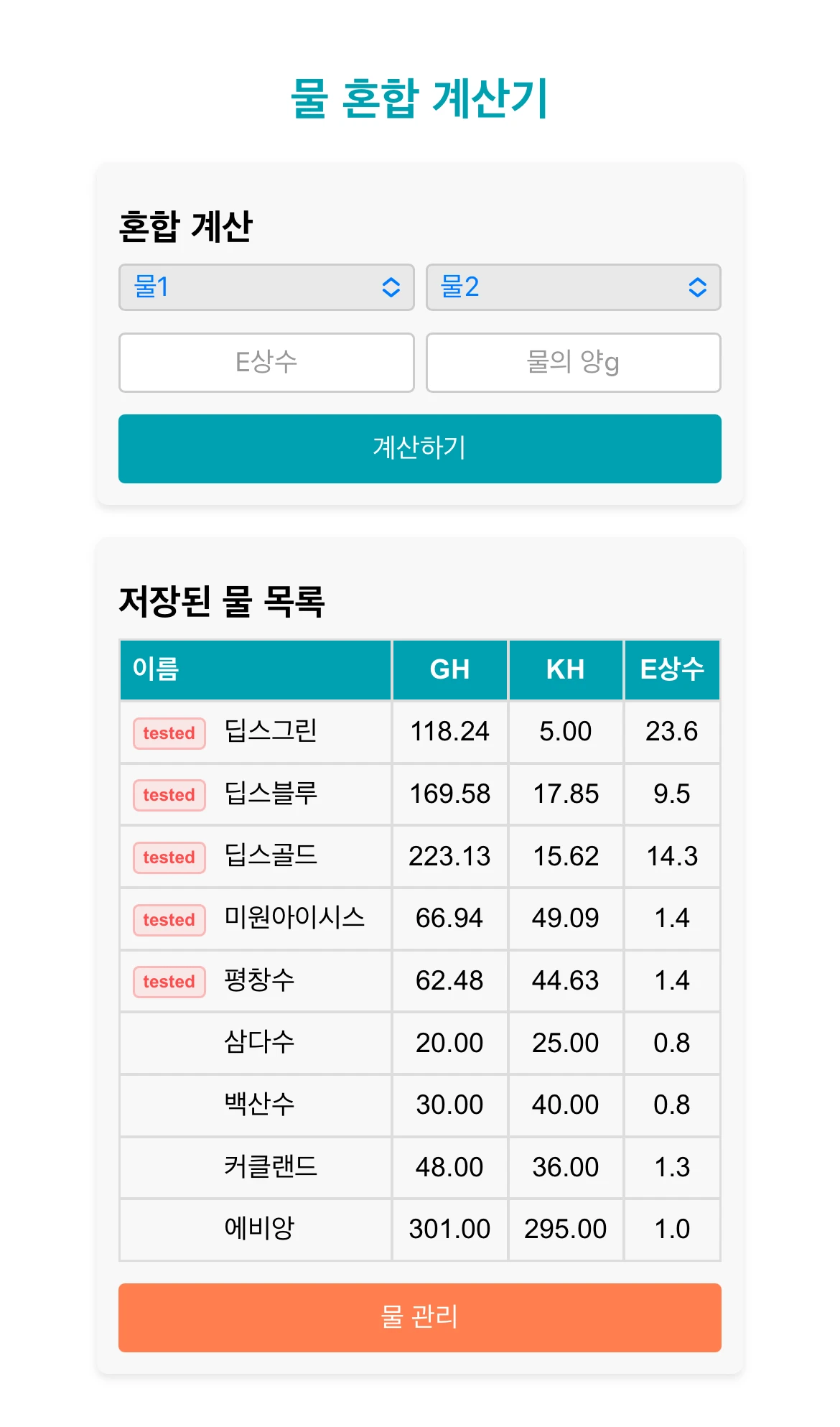Screen dimensions: 840x1427
Task: Select the 커클랜드 row name
Action: [270, 1166]
